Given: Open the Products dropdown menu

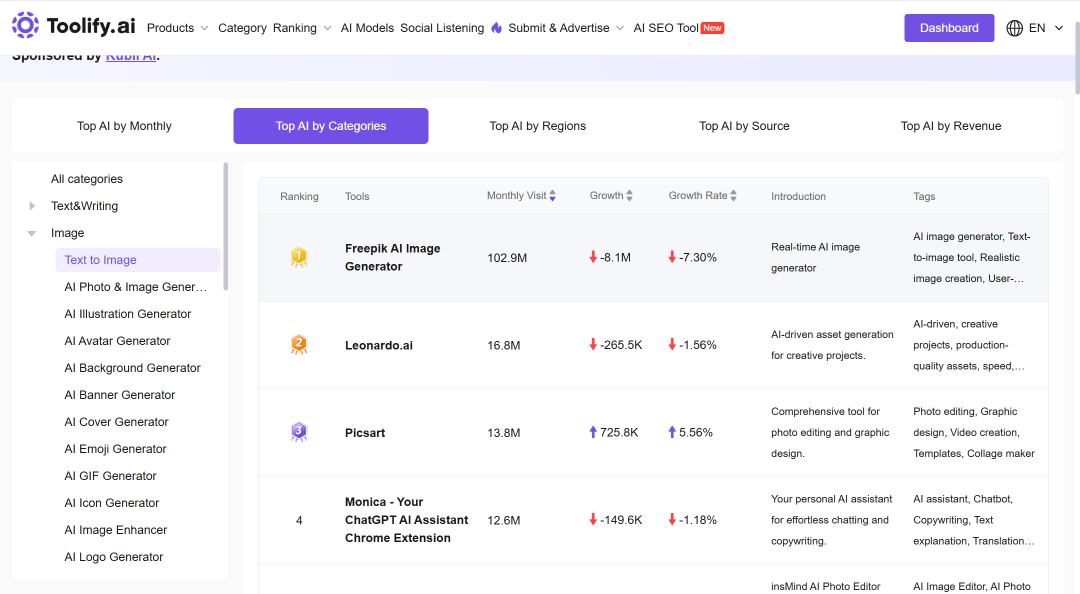Looking at the screenshot, I should [x=177, y=28].
